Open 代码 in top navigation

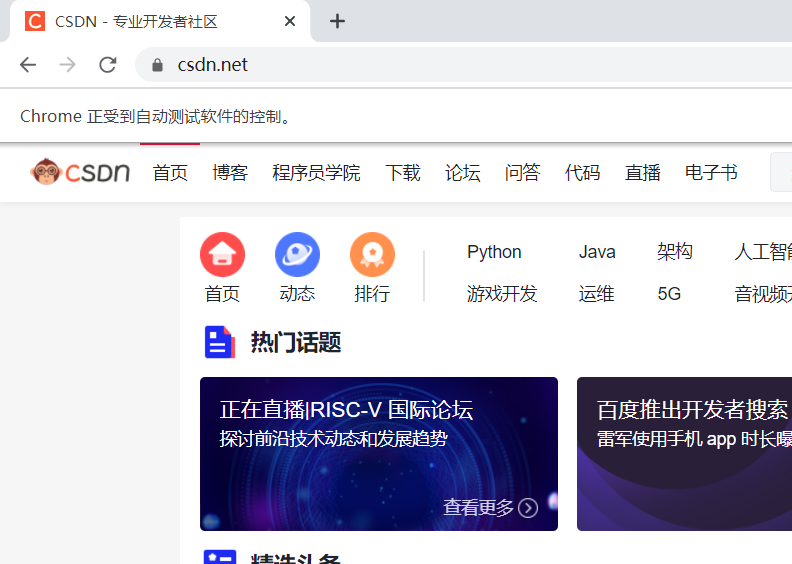(582, 173)
